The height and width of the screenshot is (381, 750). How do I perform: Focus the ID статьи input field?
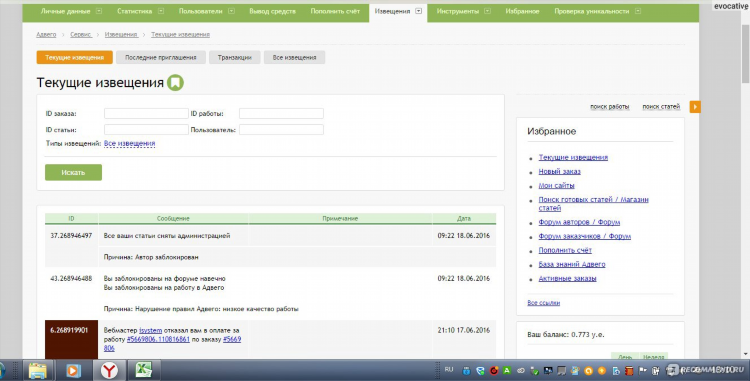(146, 130)
